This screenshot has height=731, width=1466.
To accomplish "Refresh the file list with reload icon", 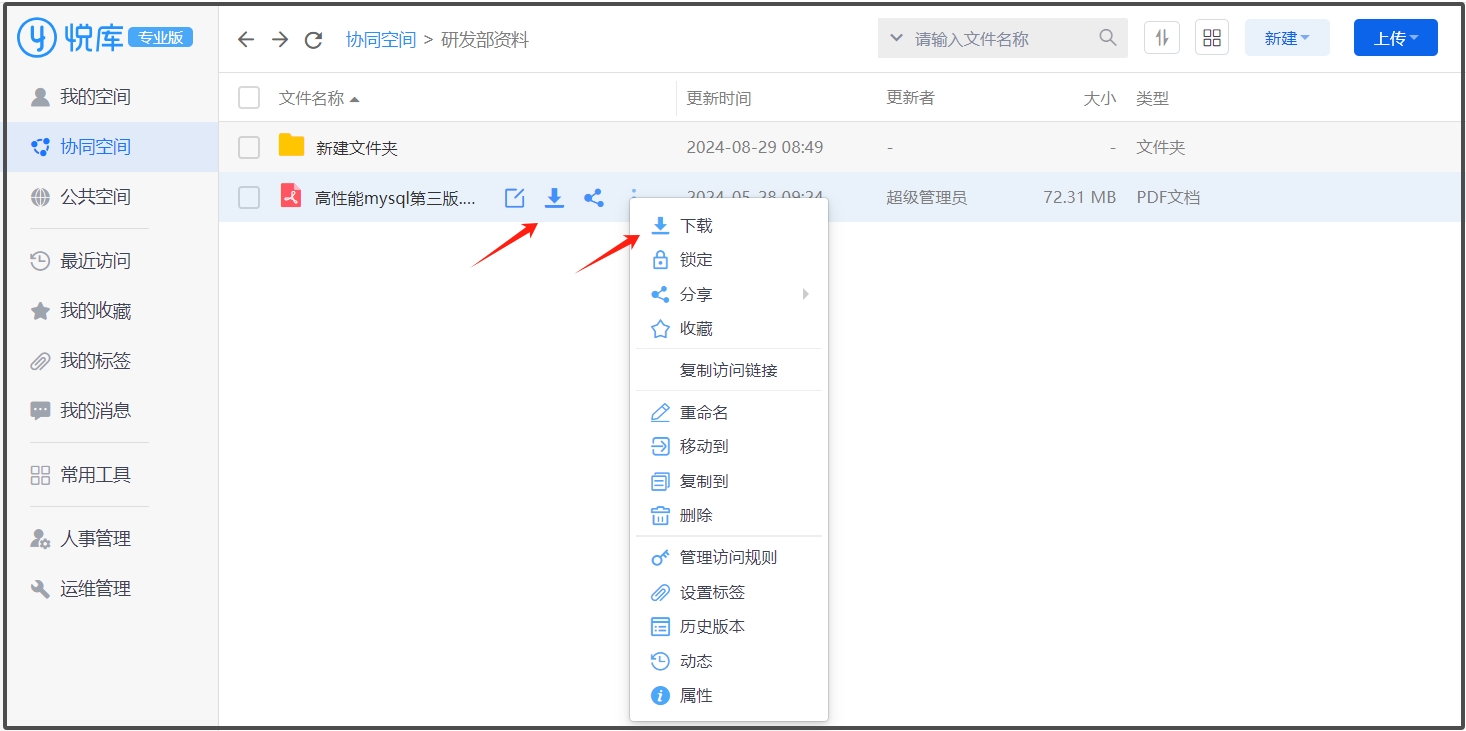I will (313, 40).
